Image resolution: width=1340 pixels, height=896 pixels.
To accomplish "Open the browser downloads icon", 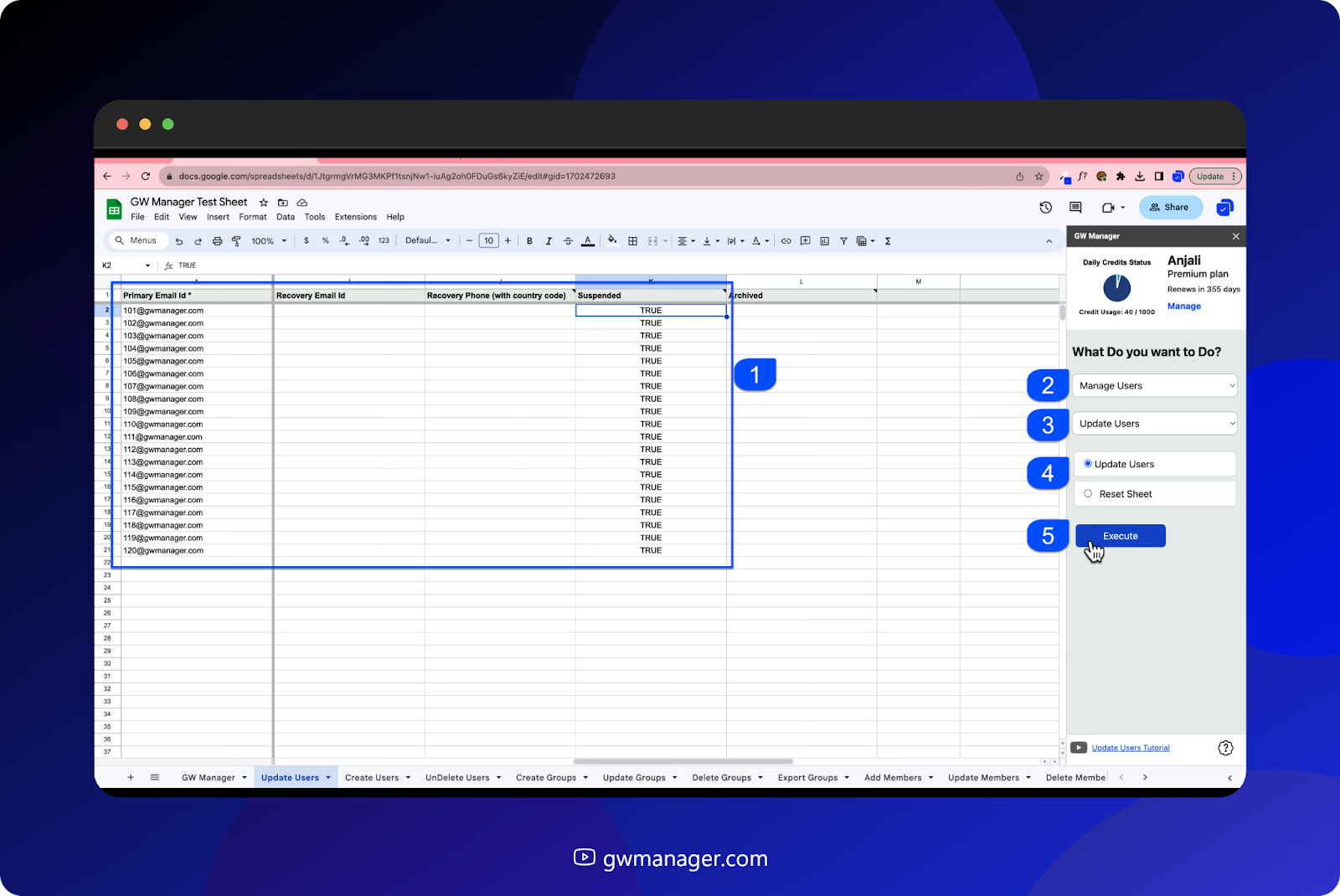I will point(1140,177).
